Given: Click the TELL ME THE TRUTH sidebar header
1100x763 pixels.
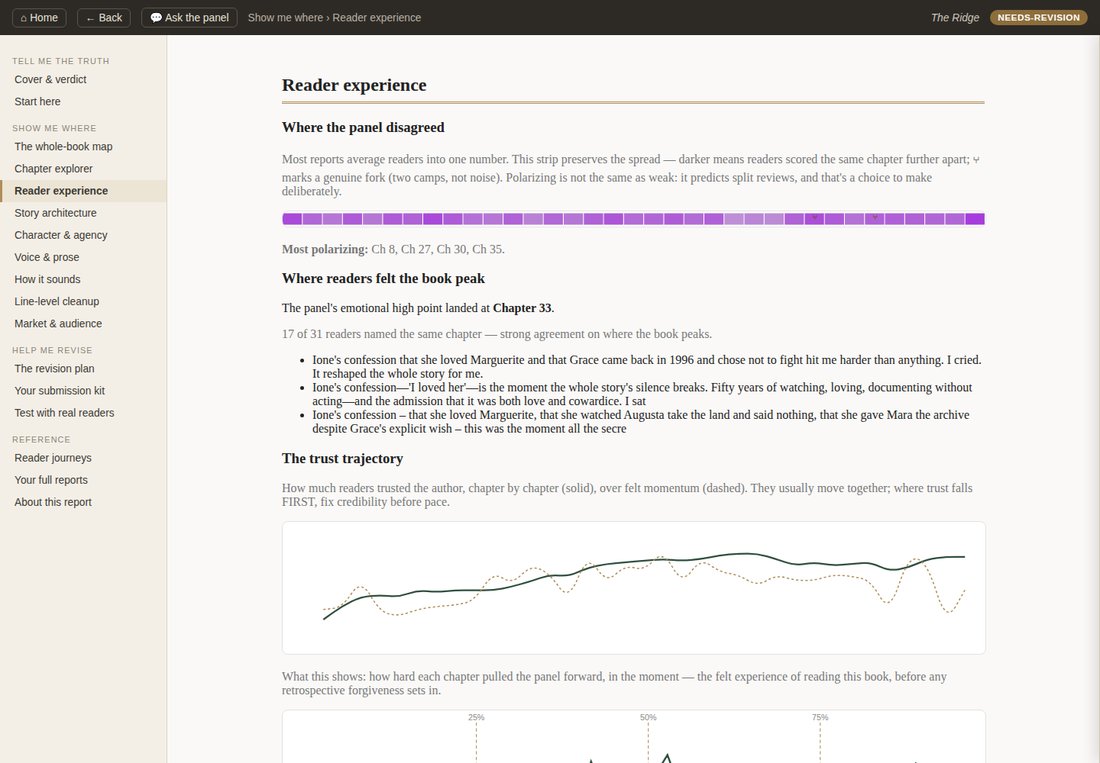Looking at the screenshot, I should [x=60, y=61].
